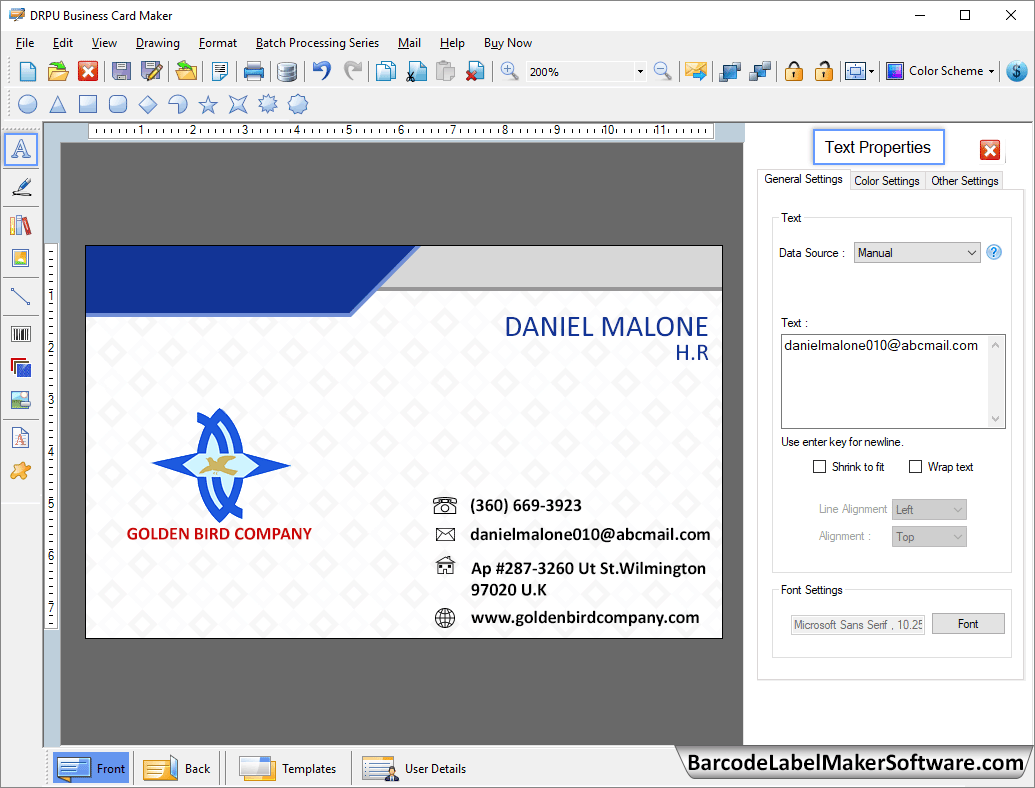
Task: Select the Text tool in left sidebar
Action: click(22, 150)
